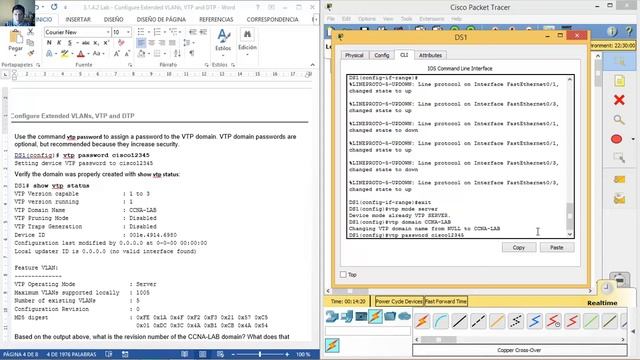Decrease font size with the smaller A button
640x360 pixels.
pos(127,53)
